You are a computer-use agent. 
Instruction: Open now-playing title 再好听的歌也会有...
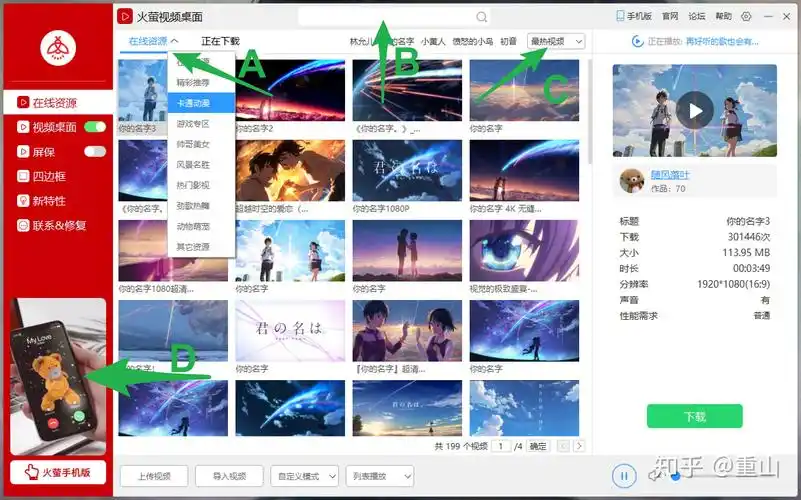(722, 41)
